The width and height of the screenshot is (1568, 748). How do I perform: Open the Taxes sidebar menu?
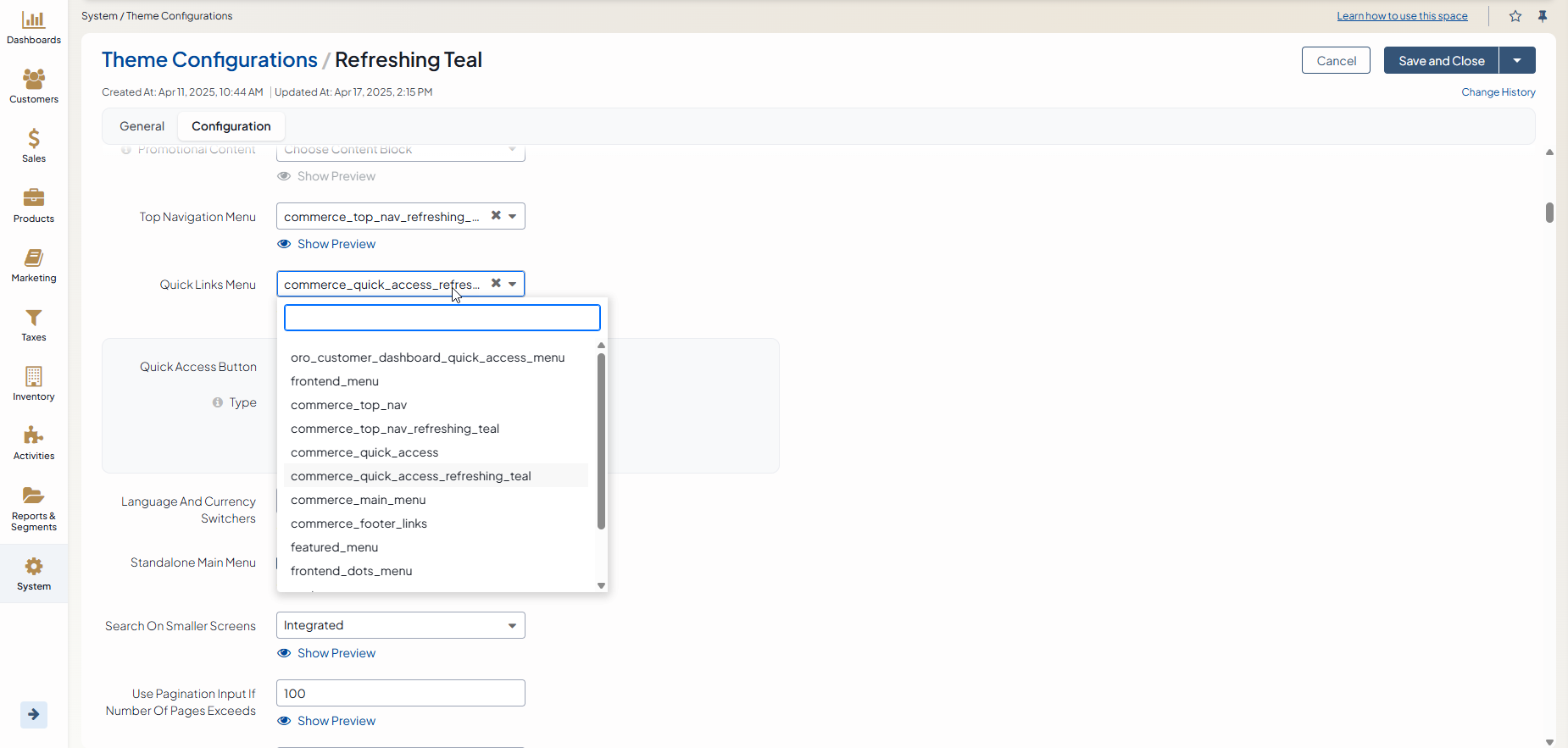(34, 325)
